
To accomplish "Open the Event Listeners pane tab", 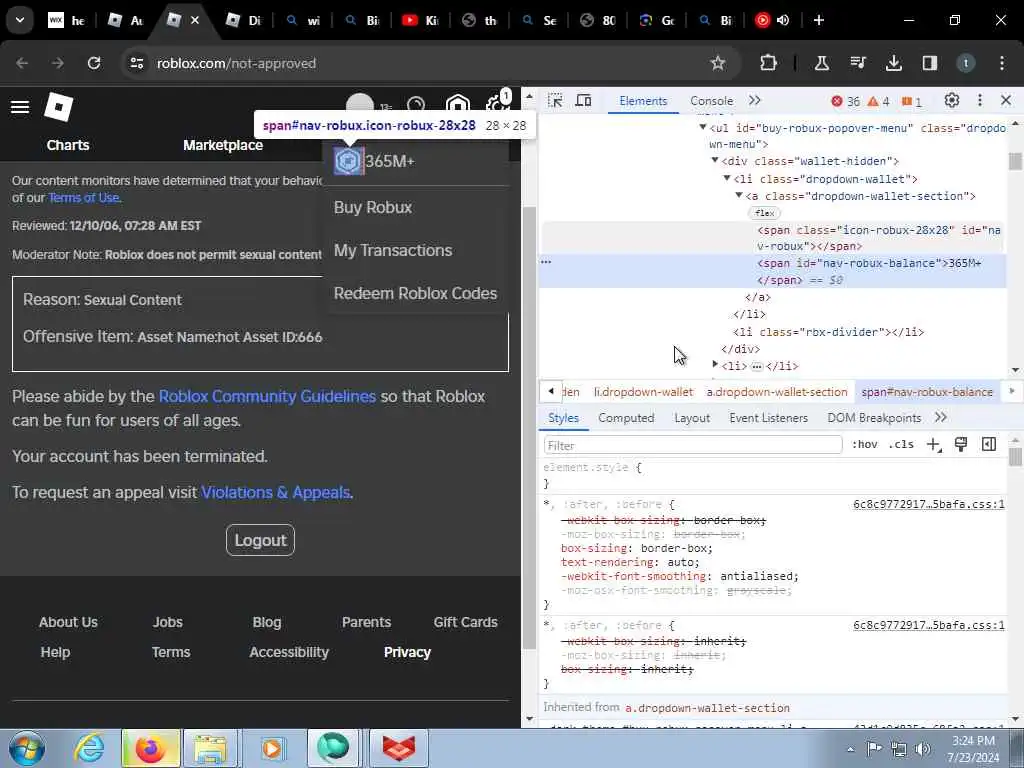I will point(768,418).
